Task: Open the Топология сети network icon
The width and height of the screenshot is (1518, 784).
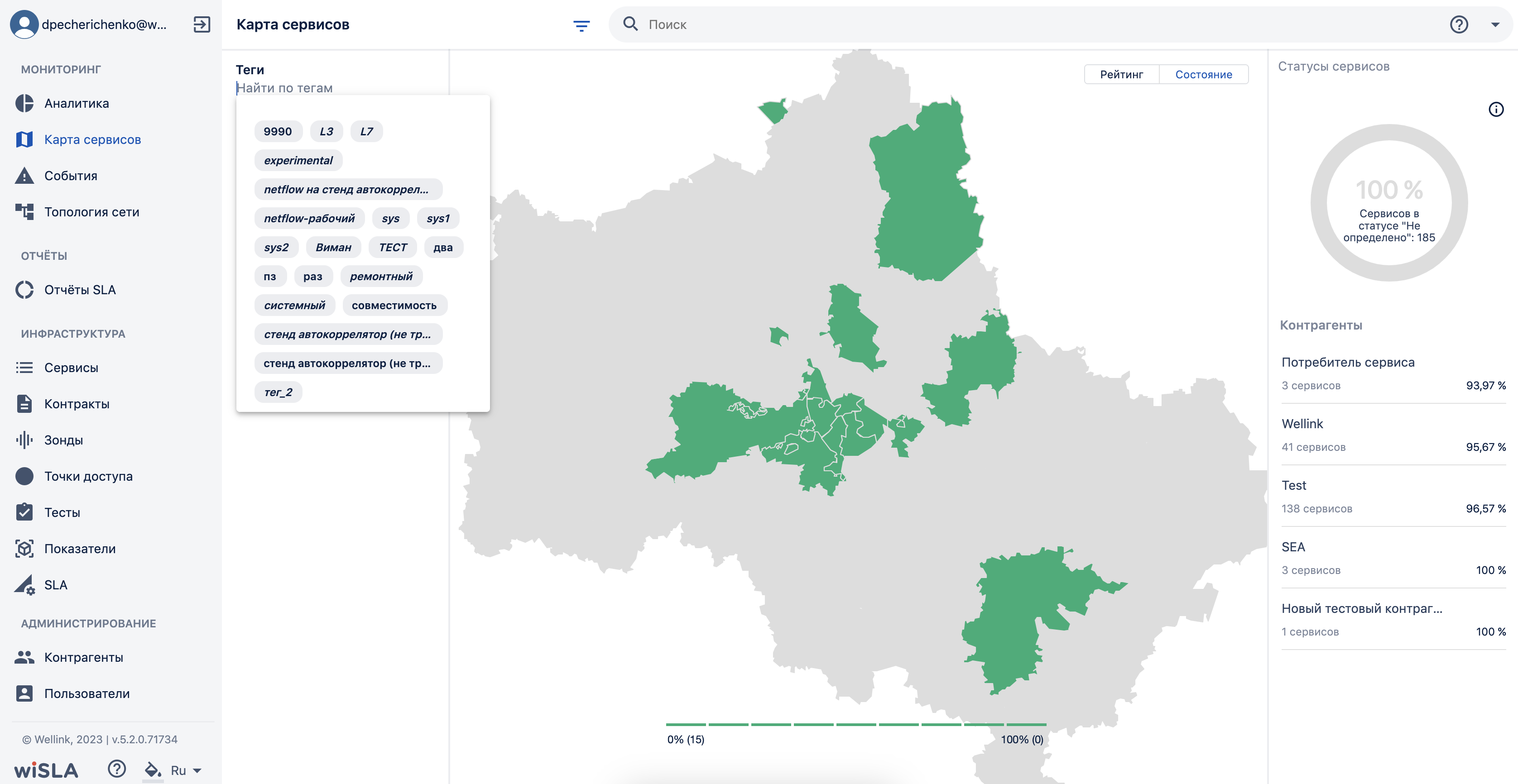Action: coord(24,211)
